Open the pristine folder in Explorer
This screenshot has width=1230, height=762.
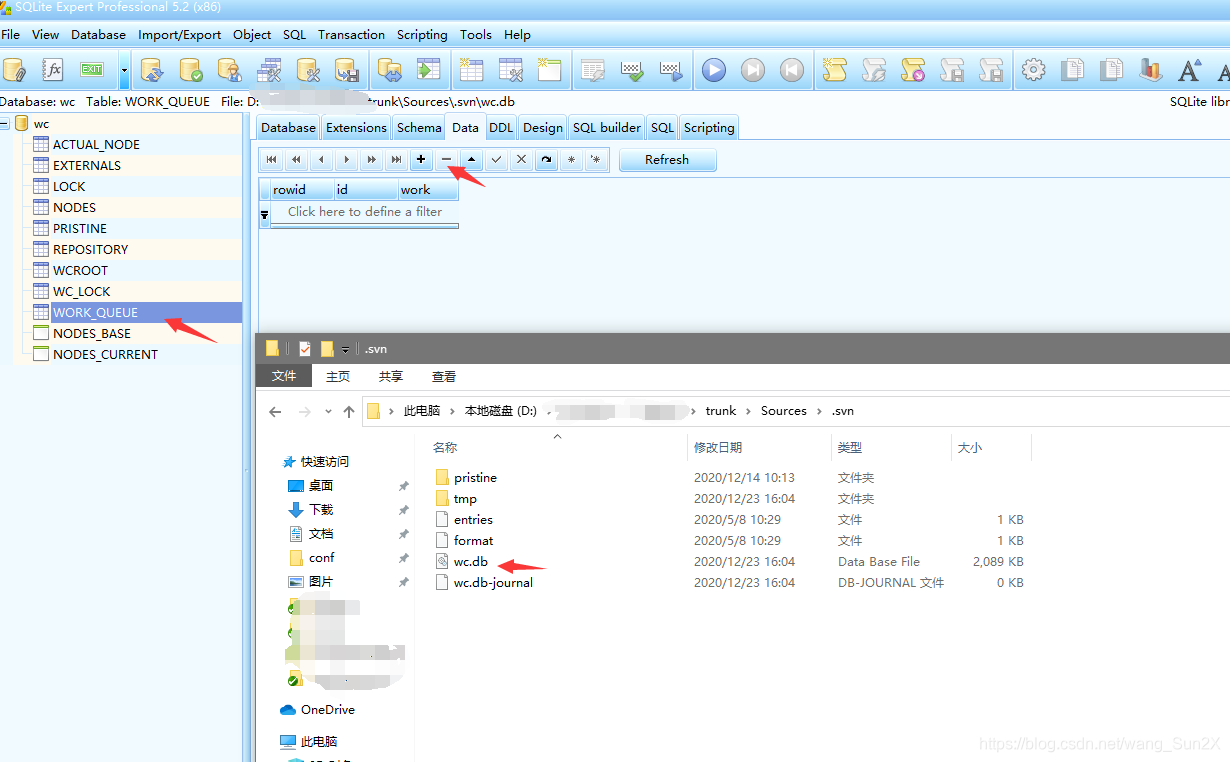point(475,478)
